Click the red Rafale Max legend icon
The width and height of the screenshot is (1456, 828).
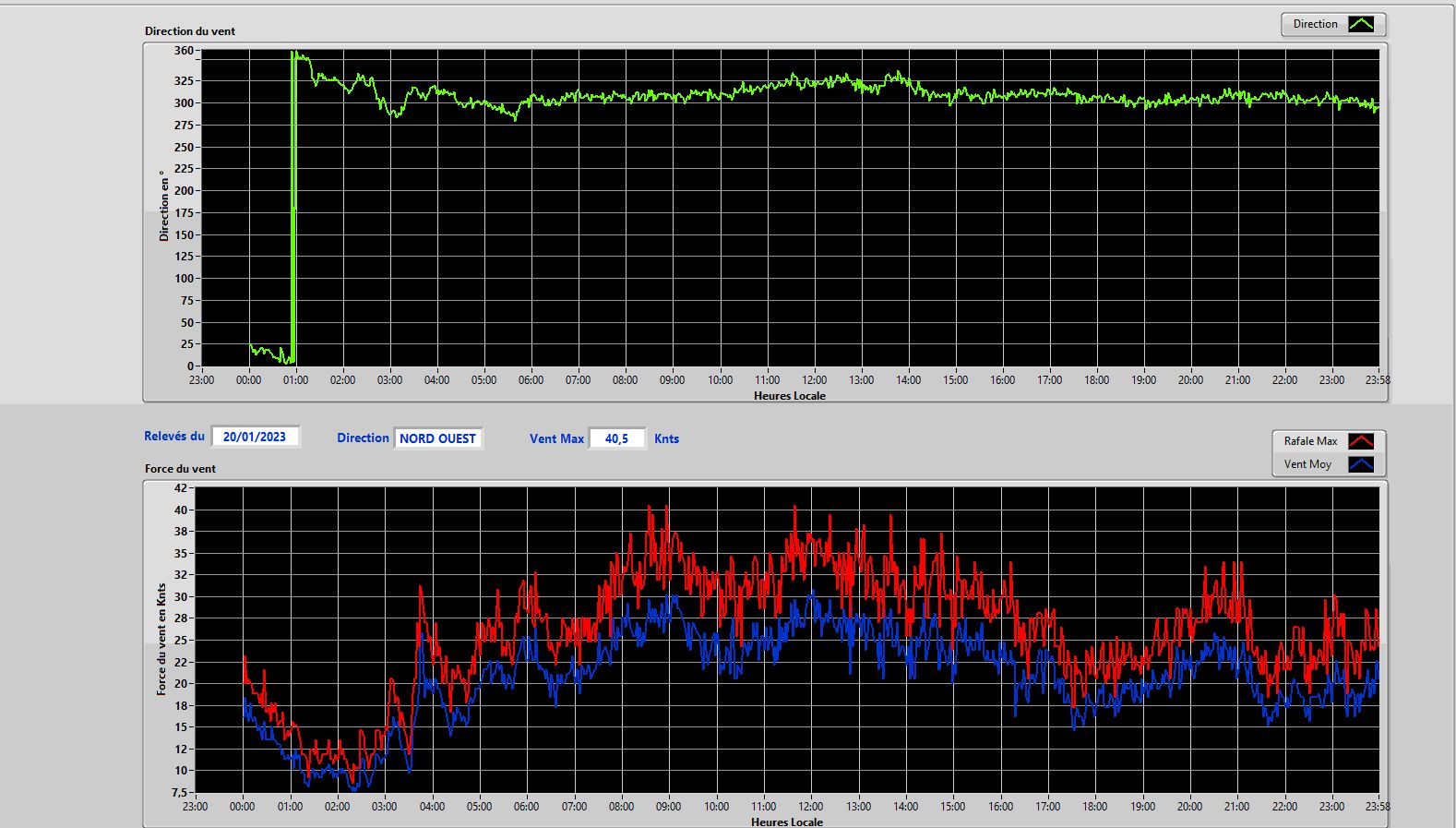coord(1361,441)
